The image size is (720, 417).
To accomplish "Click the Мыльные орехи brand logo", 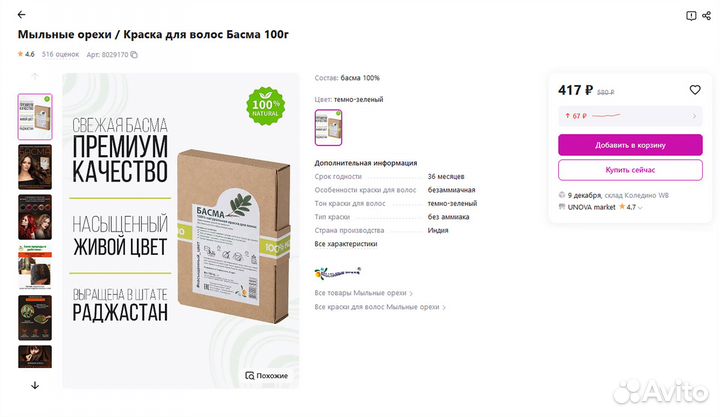I will coord(337,271).
